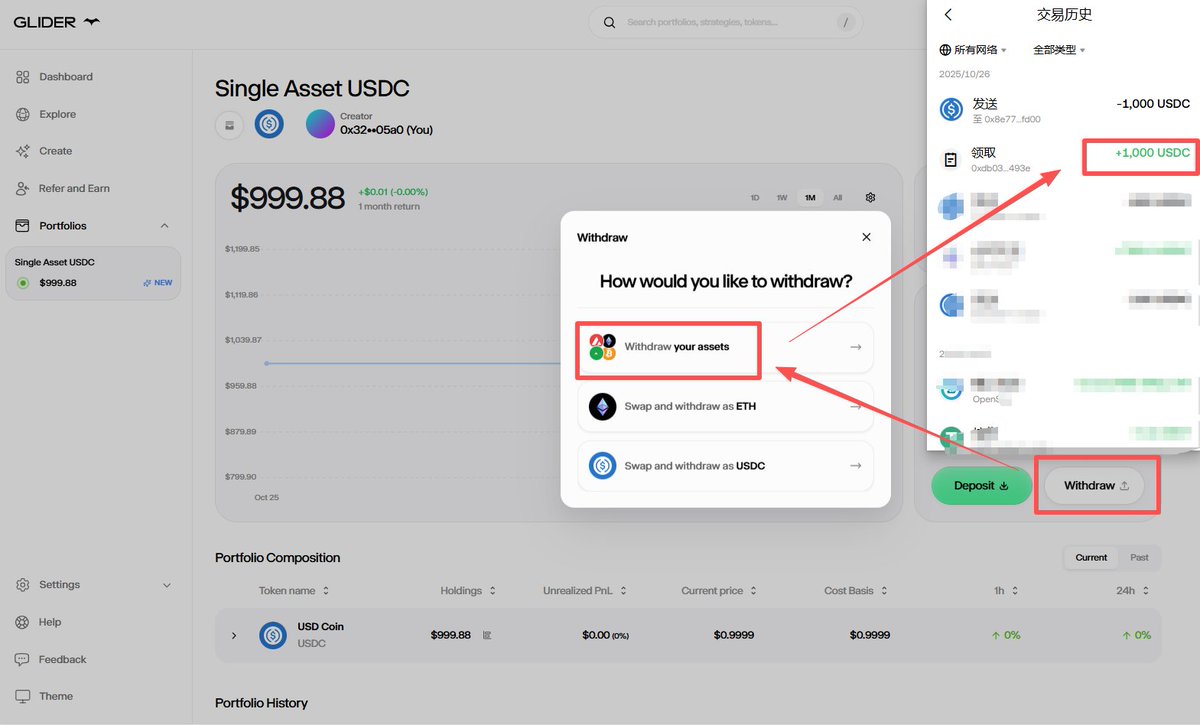Open the 领取 +1,000 USDC transaction
This screenshot has width=1200, height=725.
pos(1064,159)
